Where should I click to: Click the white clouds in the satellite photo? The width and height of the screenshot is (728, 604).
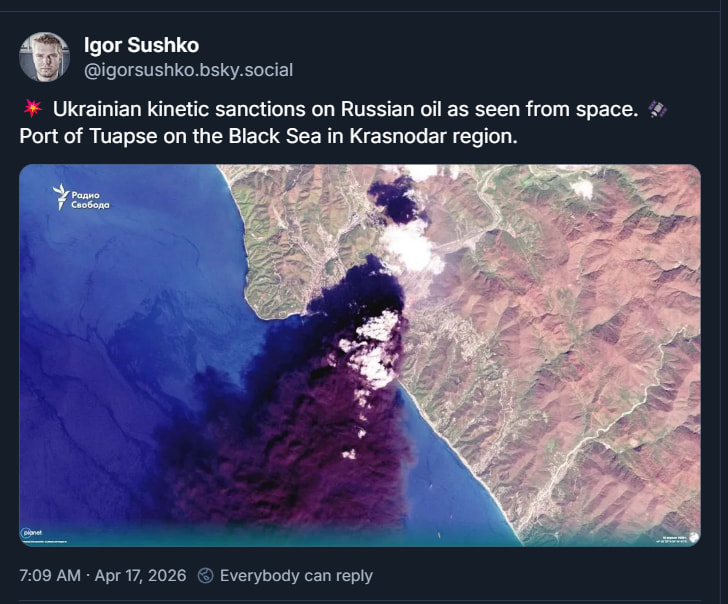click(x=410, y=245)
